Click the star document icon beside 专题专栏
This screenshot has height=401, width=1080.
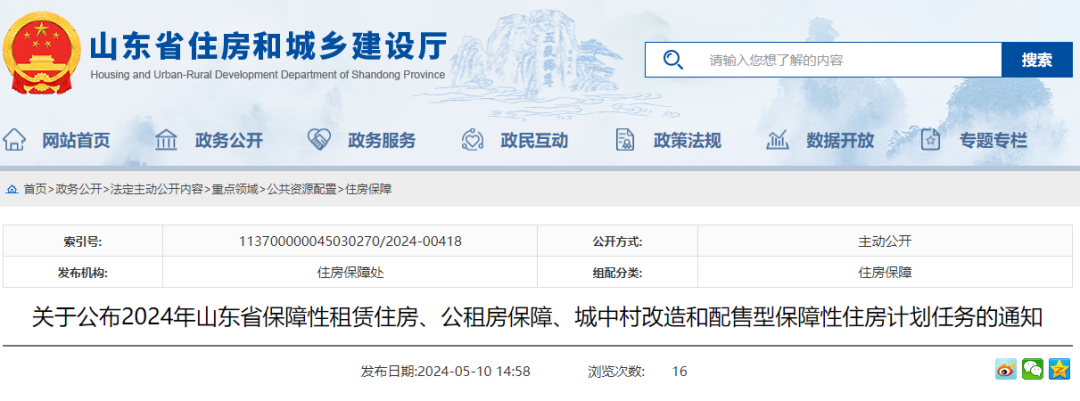[930, 140]
